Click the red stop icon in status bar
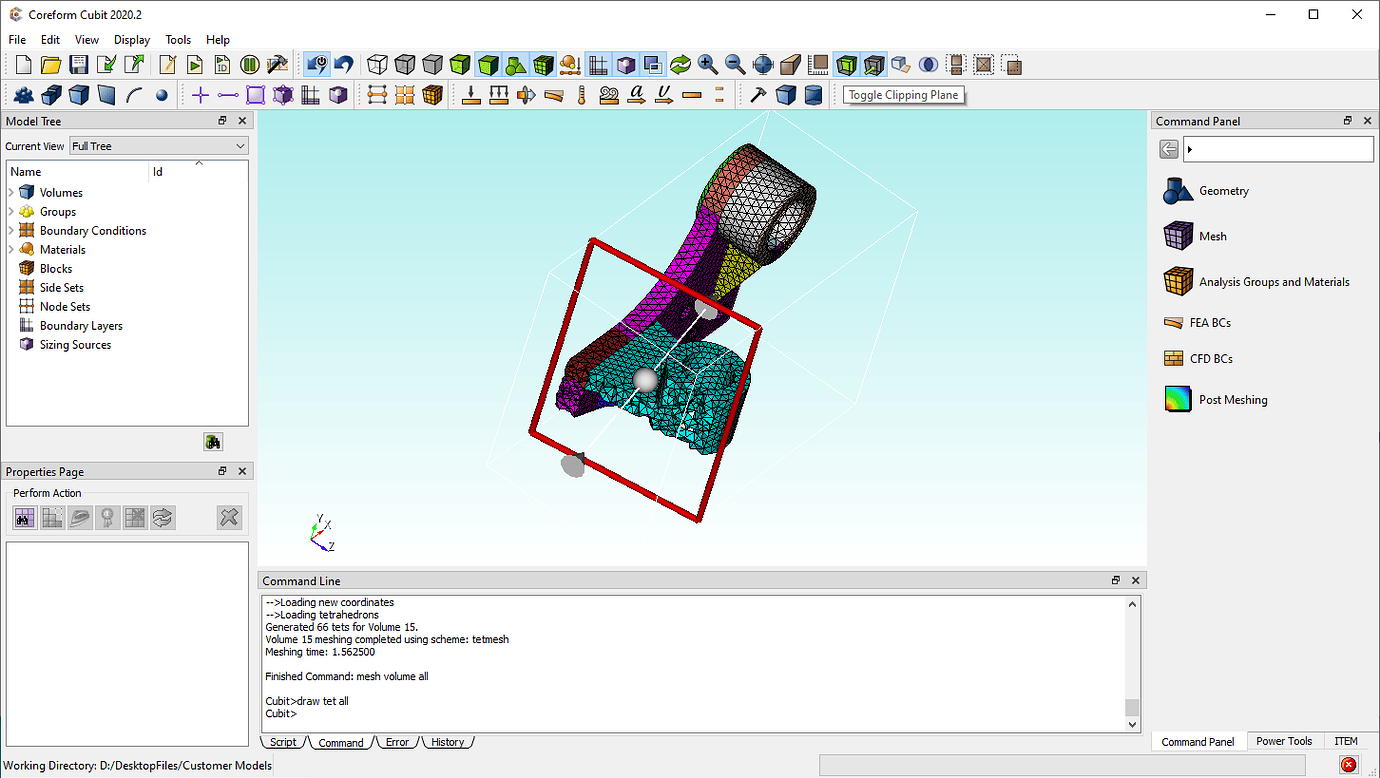This screenshot has height=778, width=1380. (1348, 765)
